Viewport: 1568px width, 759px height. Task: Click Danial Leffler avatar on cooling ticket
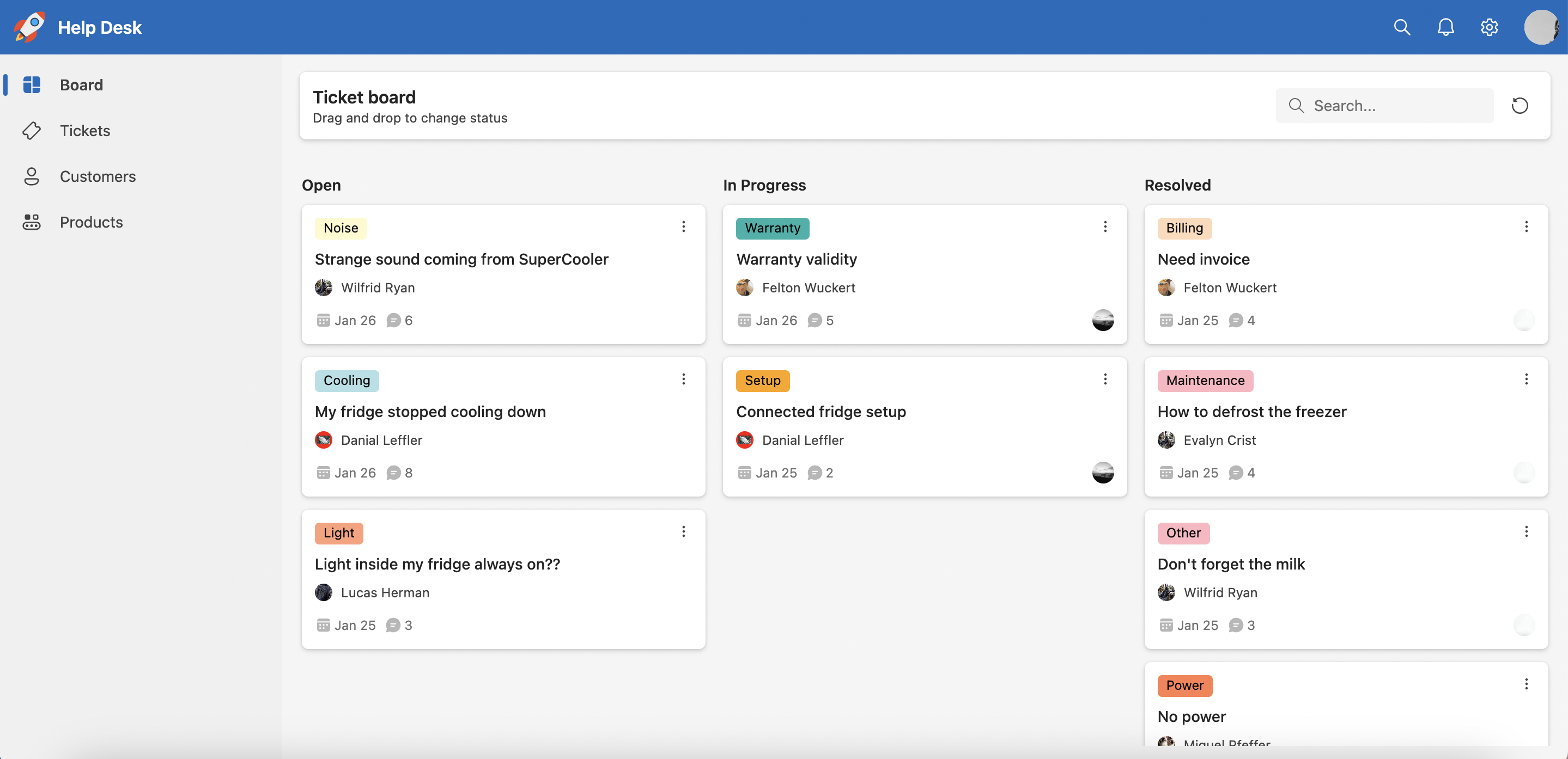tap(323, 440)
